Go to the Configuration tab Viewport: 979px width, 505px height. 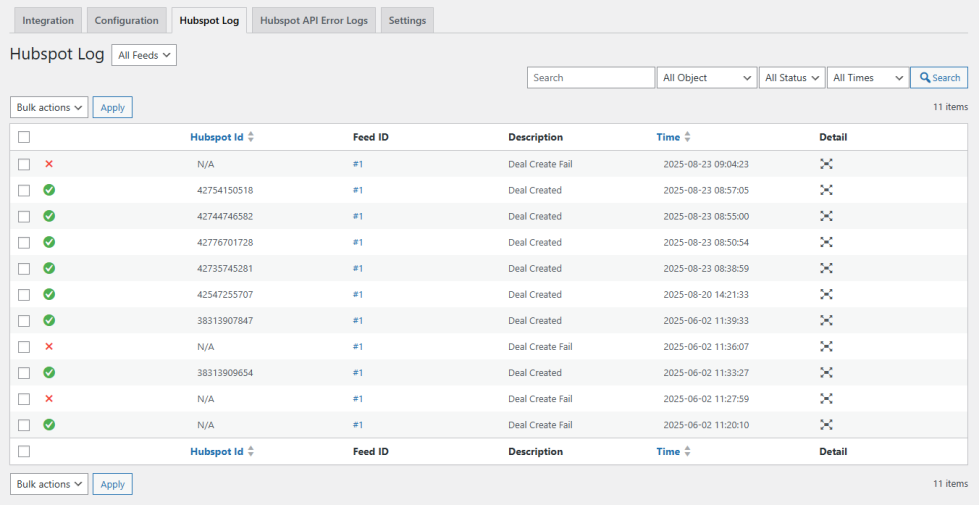126,21
